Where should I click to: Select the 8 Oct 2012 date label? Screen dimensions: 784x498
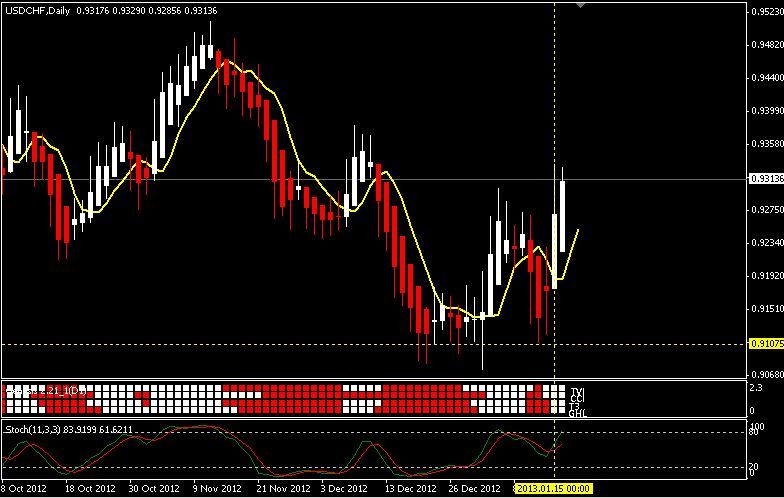24,489
